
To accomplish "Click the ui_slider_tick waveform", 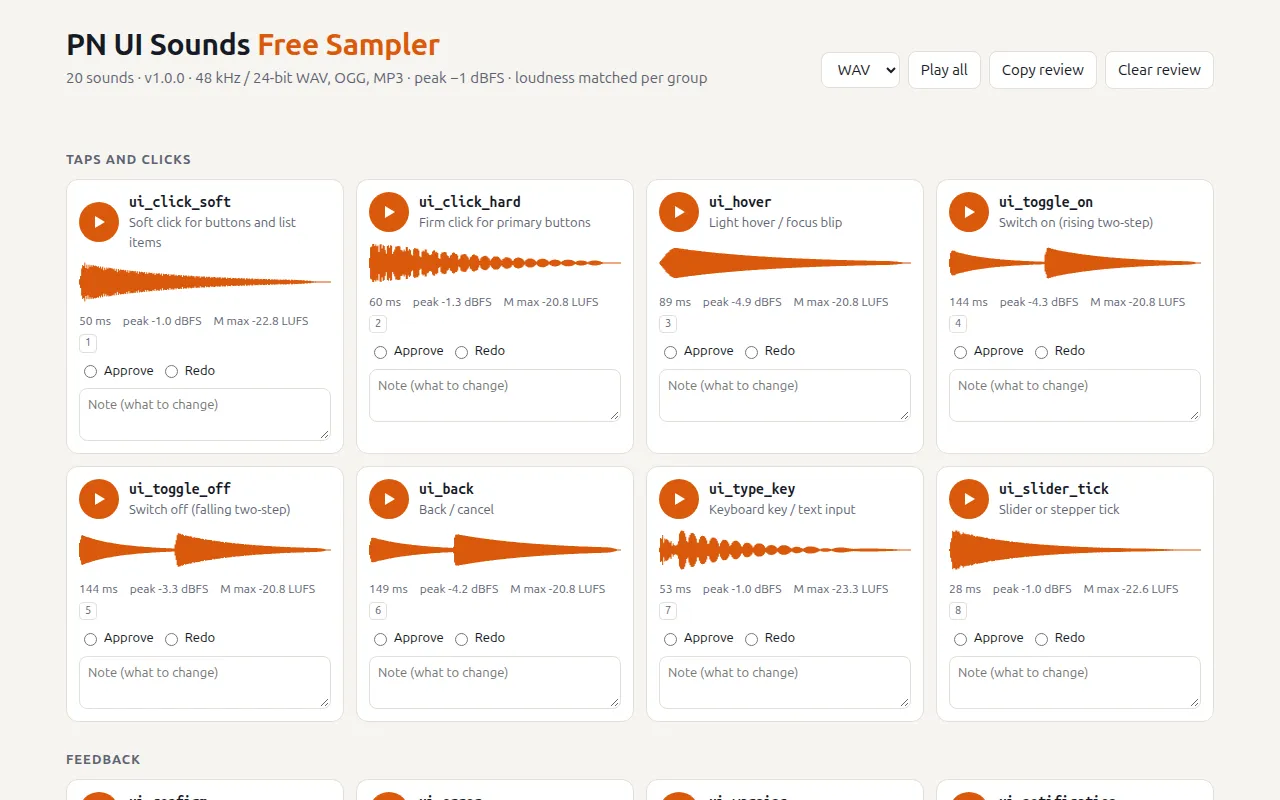I will pos(1075,550).
